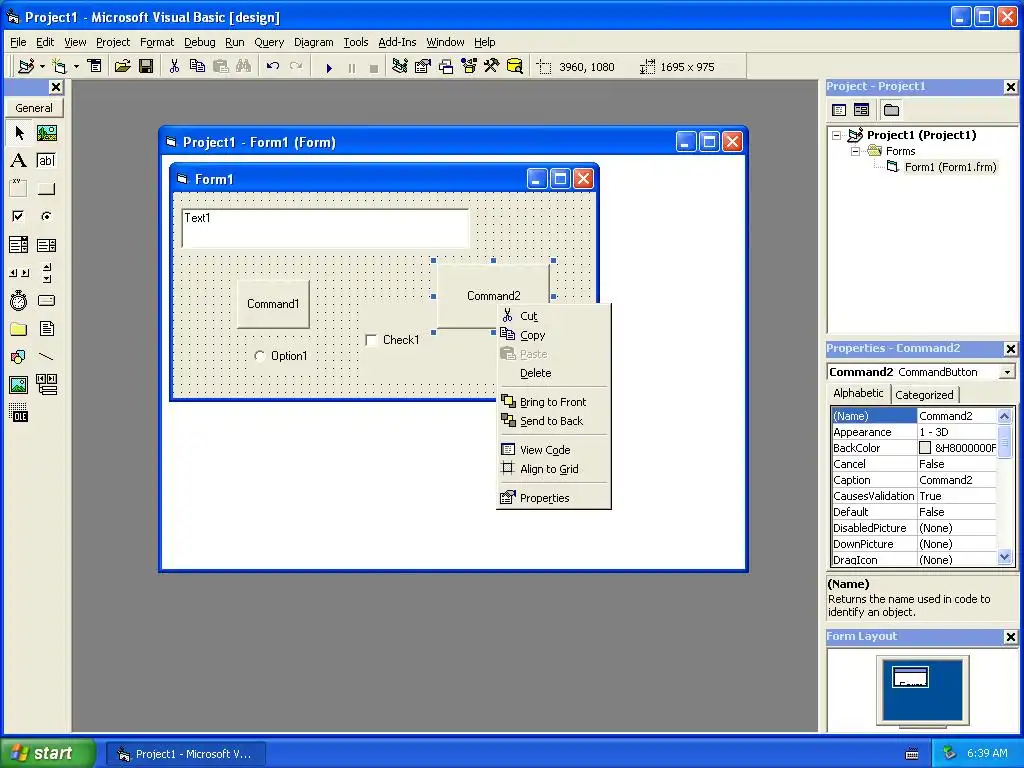Open the Add Project dropdown arrow
The image size is (1024, 768).
[42, 66]
